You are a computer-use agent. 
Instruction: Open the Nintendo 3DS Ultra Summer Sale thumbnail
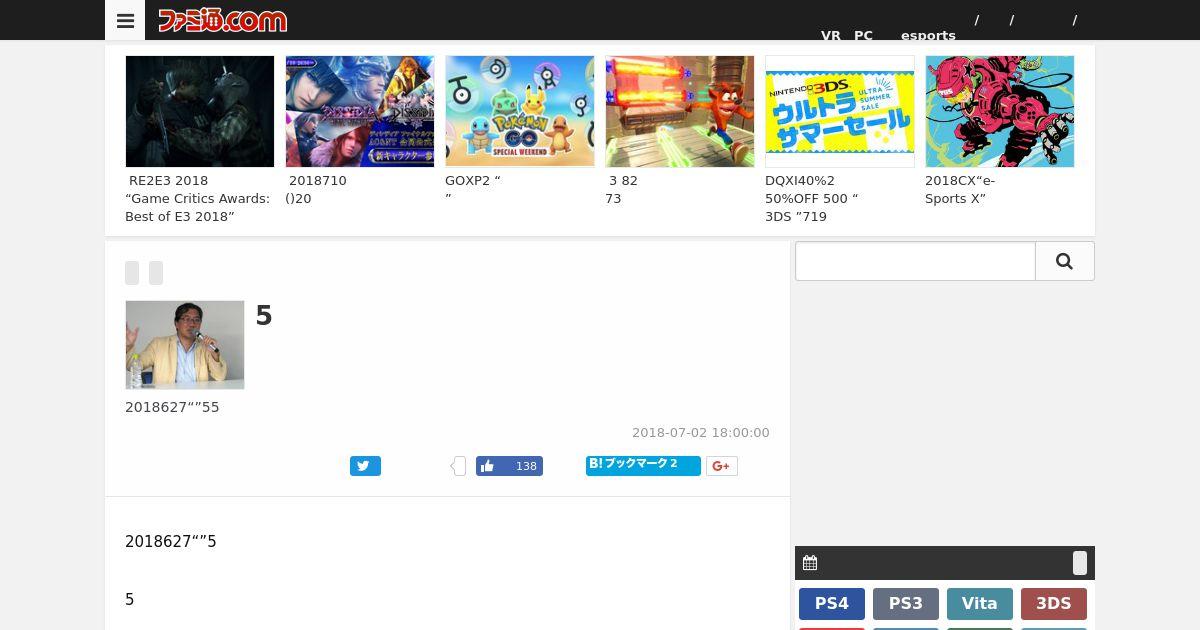[840, 111]
